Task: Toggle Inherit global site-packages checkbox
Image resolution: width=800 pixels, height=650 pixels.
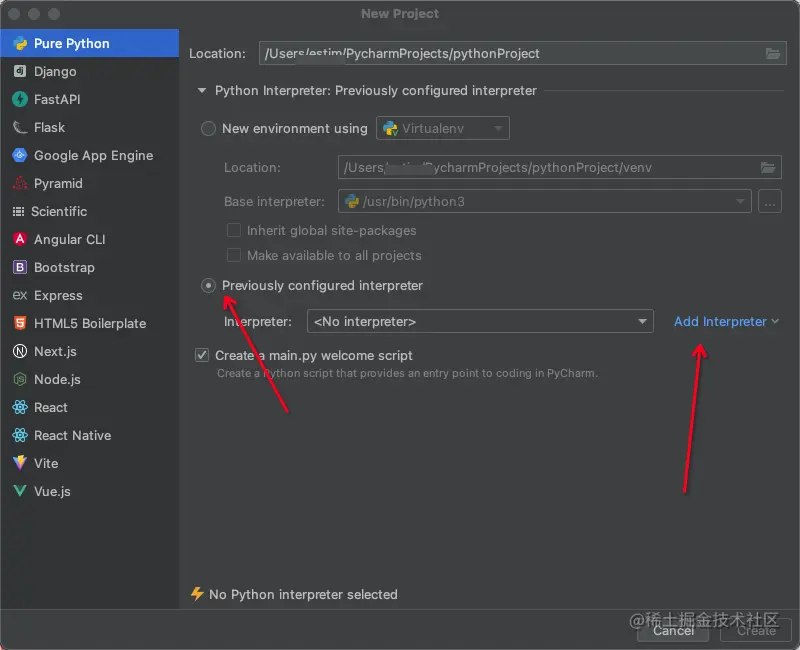Action: point(234,231)
